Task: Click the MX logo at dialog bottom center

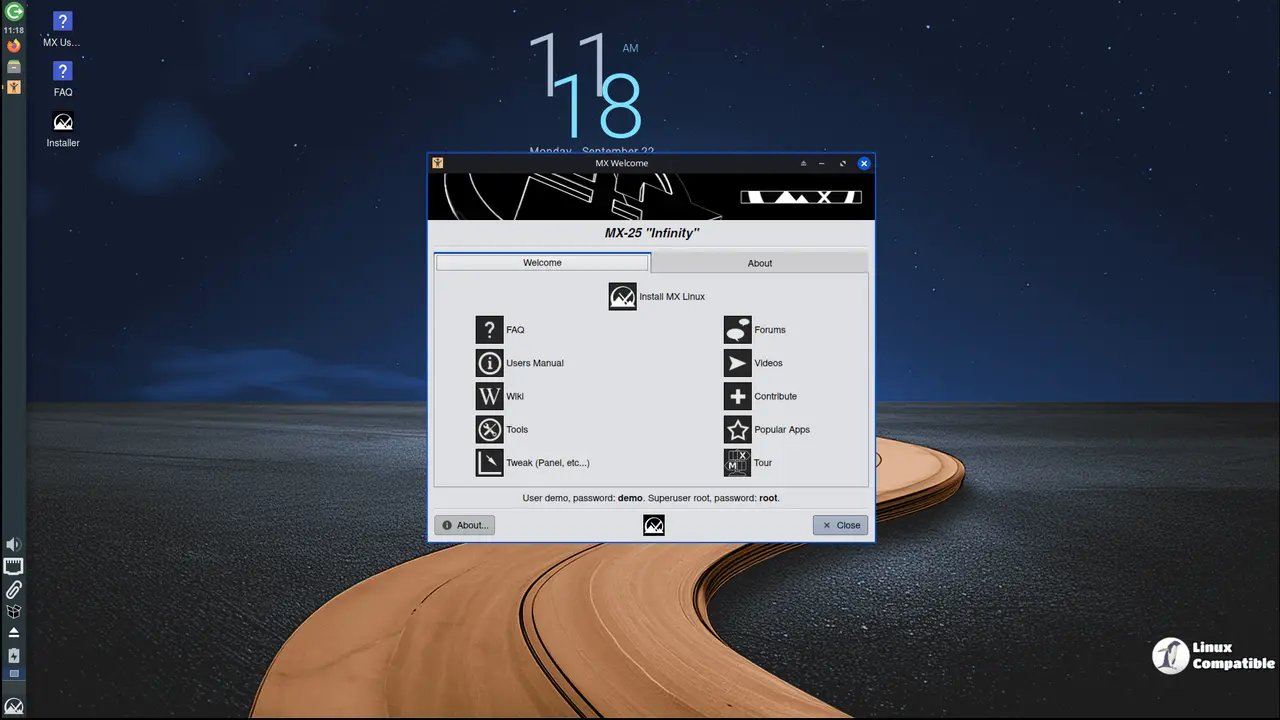Action: pyautogui.click(x=653, y=525)
